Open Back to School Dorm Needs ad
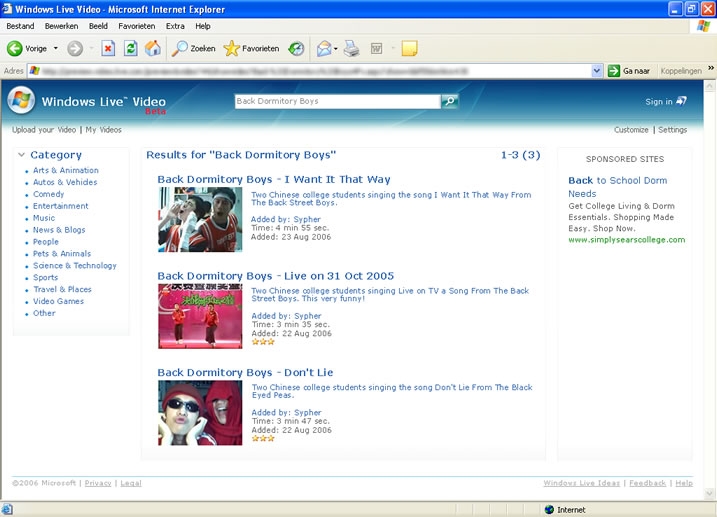 coord(617,187)
